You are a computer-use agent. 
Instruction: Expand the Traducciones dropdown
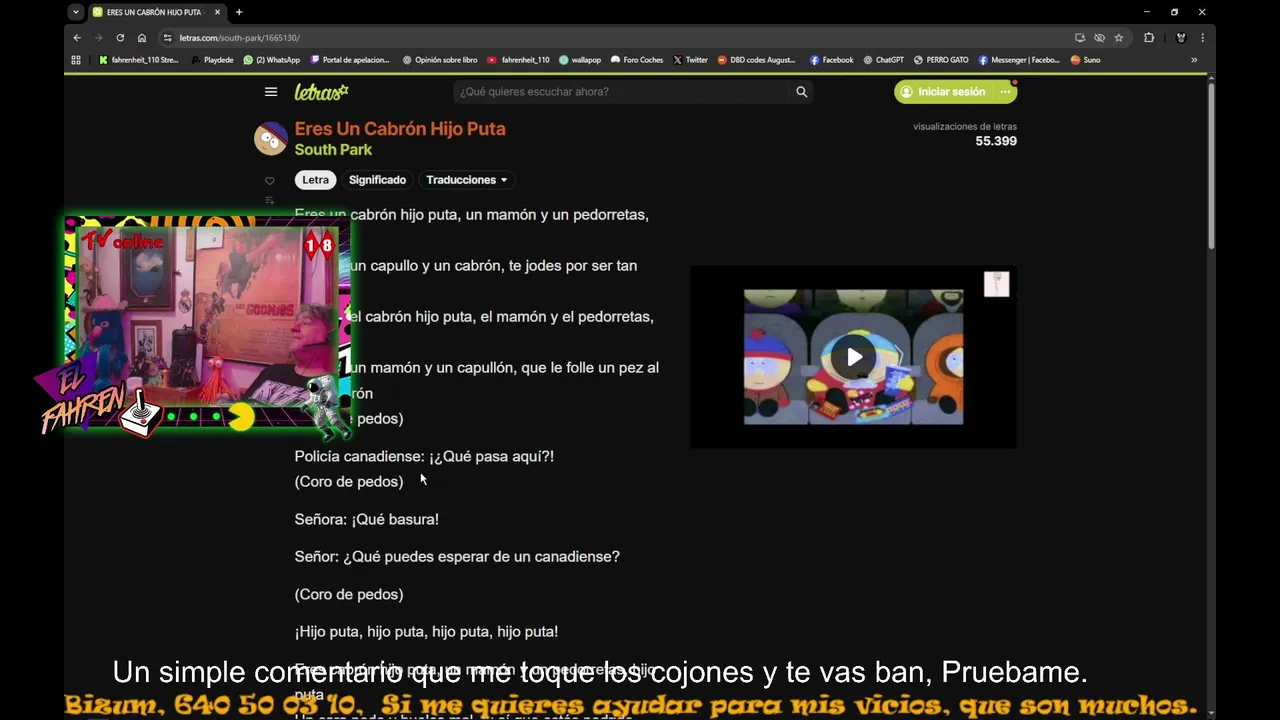coord(466,180)
